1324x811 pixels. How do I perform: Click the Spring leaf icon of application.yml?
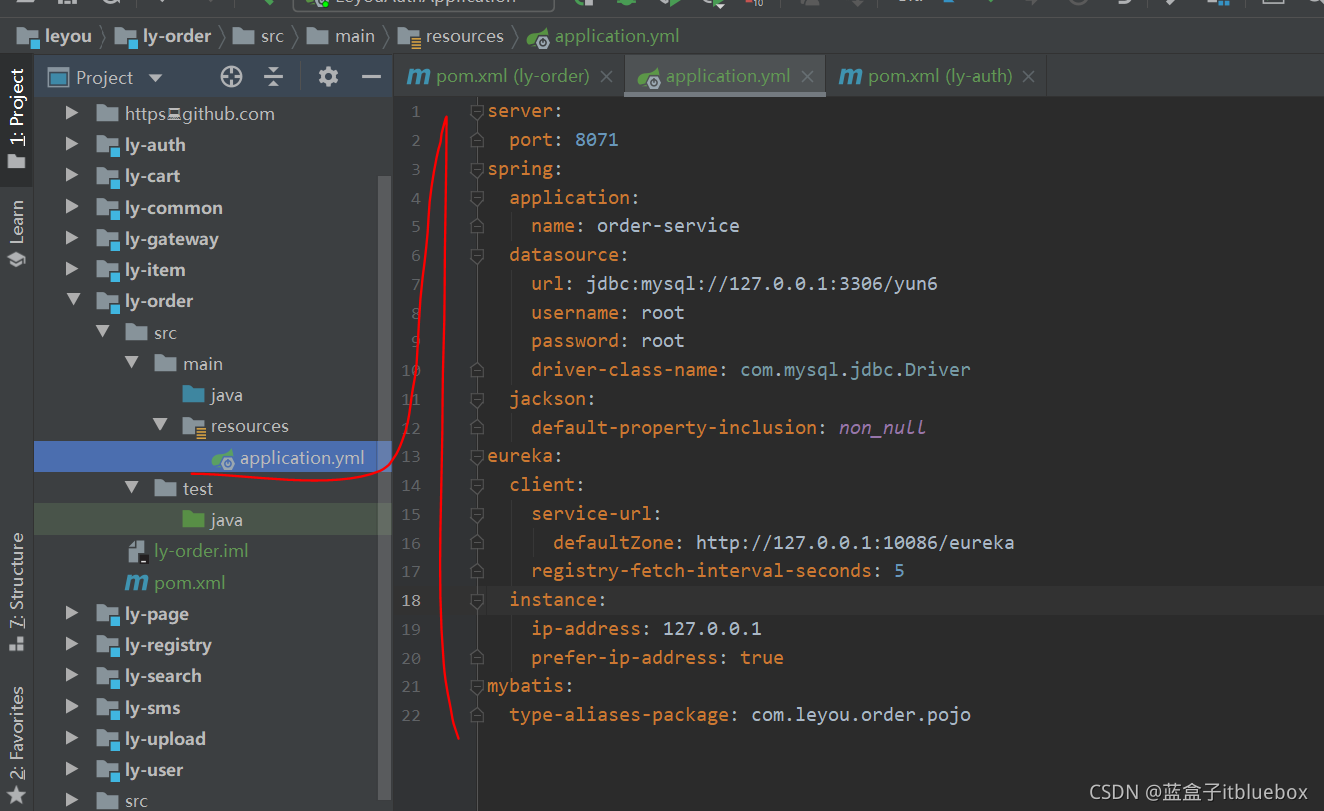pyautogui.click(x=223, y=459)
